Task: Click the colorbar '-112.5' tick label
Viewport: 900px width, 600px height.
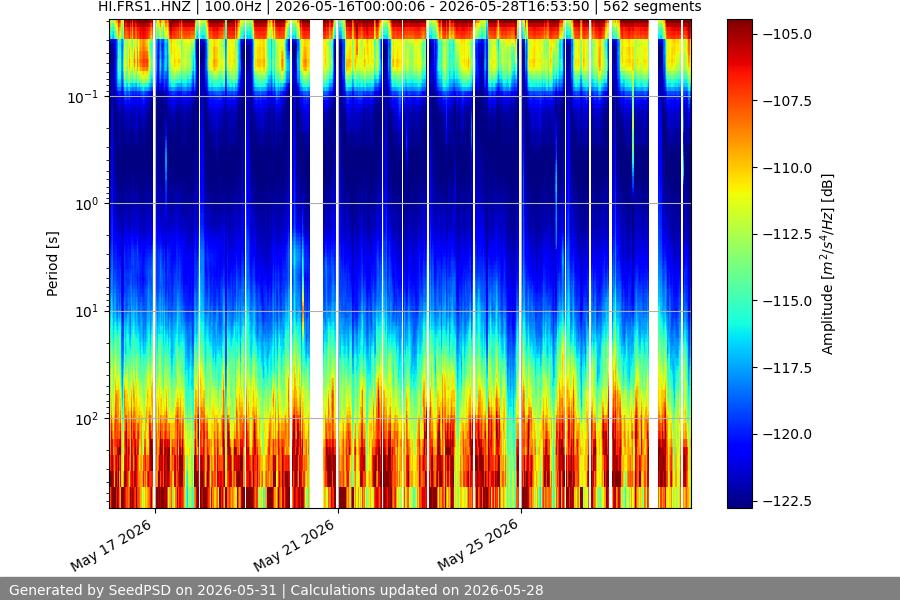Action: pos(788,234)
